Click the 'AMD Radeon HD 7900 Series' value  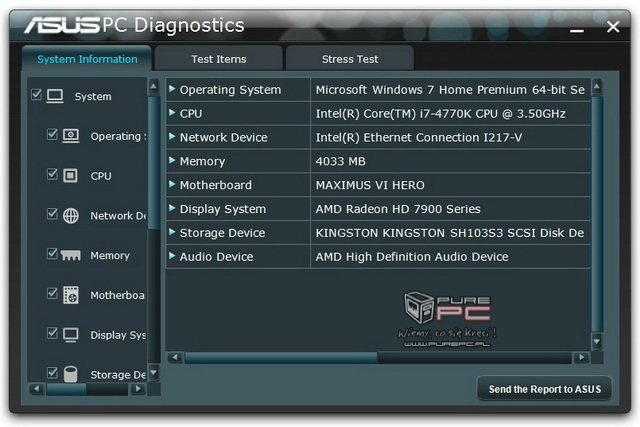pyautogui.click(x=398, y=209)
